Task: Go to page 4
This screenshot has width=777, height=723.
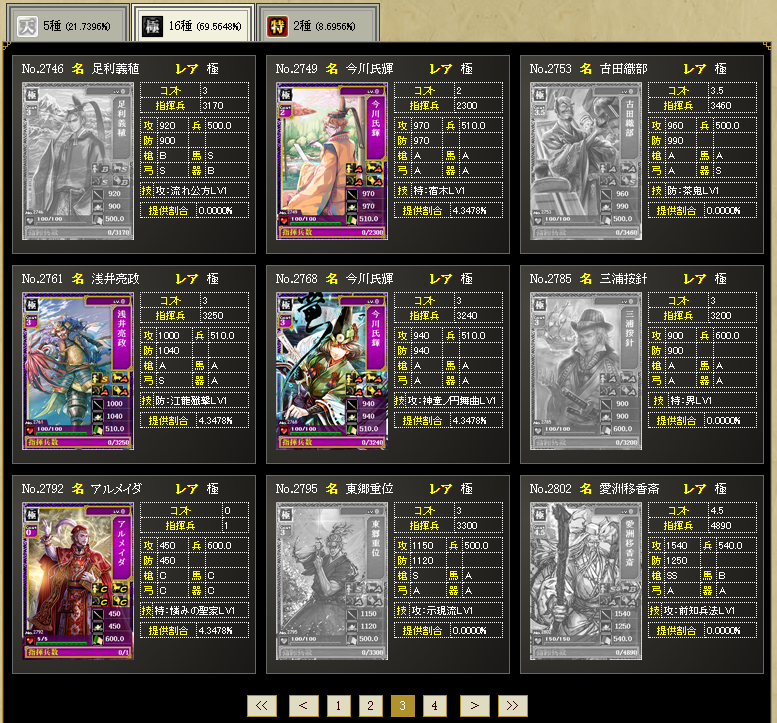Action: pyautogui.click(x=435, y=706)
